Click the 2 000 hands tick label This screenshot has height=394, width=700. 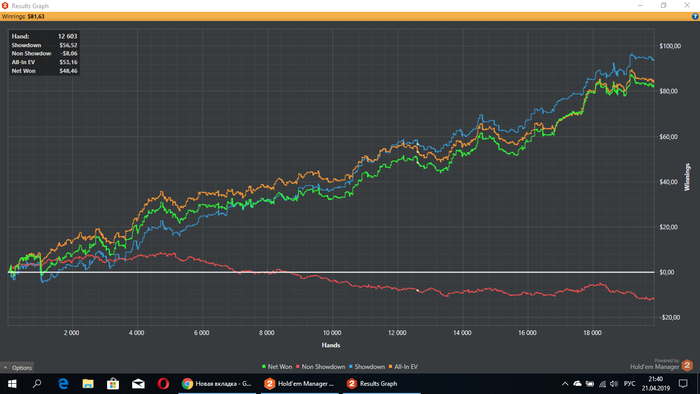click(71, 333)
